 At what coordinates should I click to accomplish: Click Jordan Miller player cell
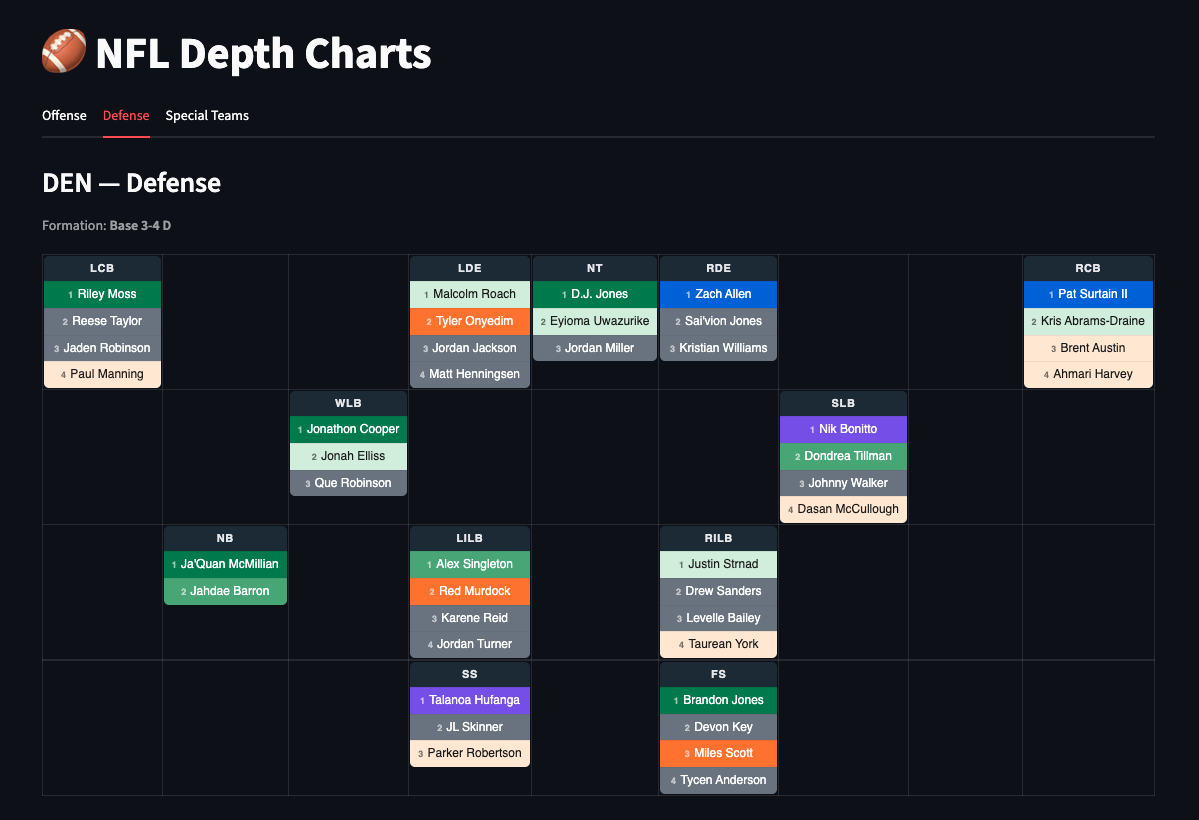click(595, 348)
